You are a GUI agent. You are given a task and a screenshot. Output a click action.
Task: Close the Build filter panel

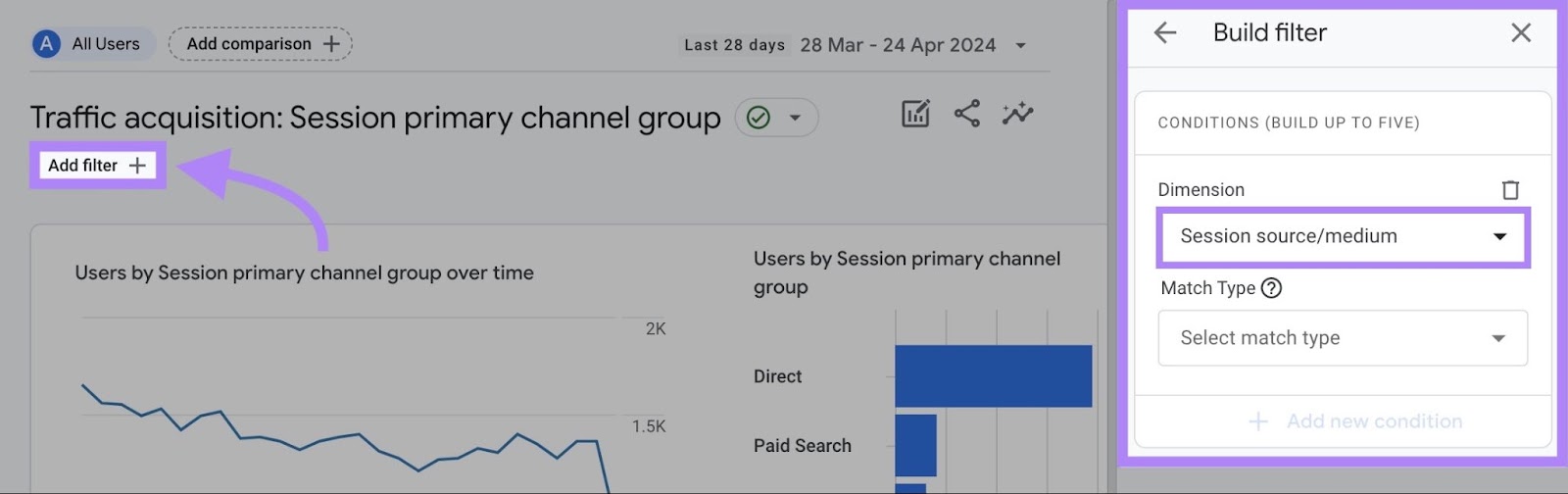[x=1521, y=33]
